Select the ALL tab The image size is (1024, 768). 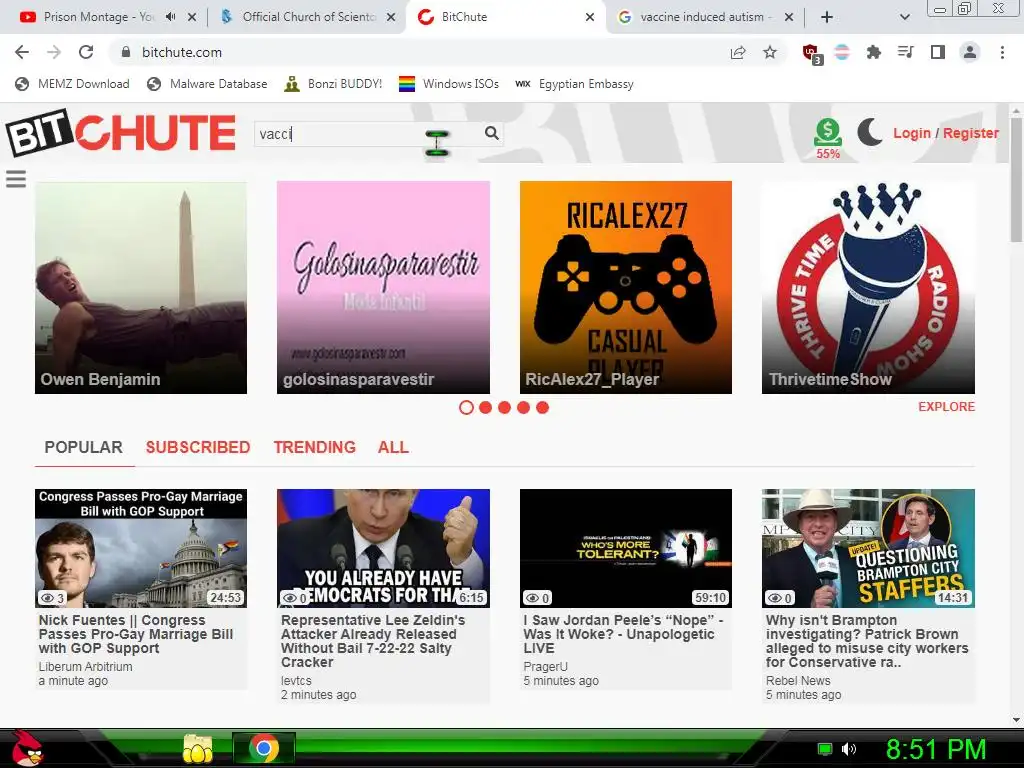[x=393, y=447]
